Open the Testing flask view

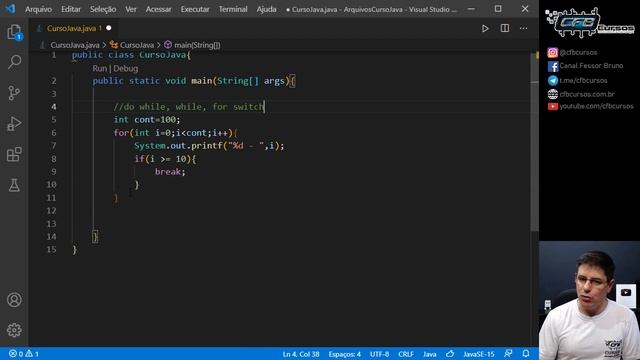pyautogui.click(x=14, y=185)
